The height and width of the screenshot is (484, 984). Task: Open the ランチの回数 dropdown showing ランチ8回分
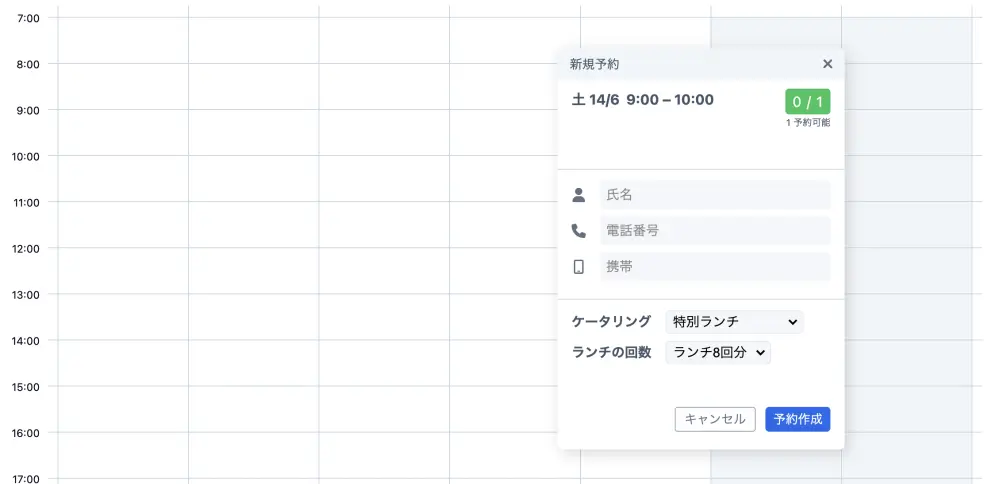point(718,352)
